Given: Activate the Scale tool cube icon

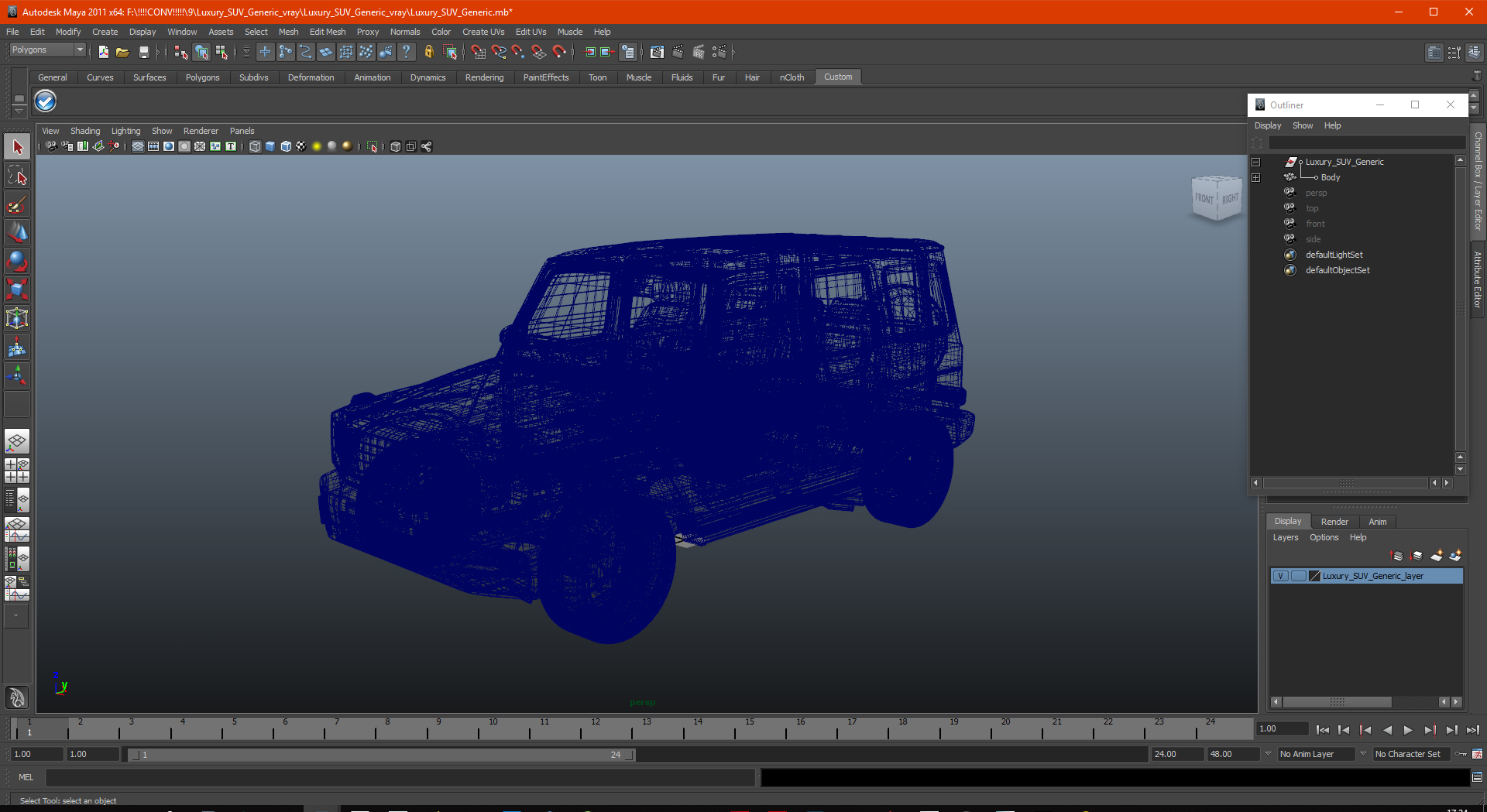Looking at the screenshot, I should tap(17, 290).
